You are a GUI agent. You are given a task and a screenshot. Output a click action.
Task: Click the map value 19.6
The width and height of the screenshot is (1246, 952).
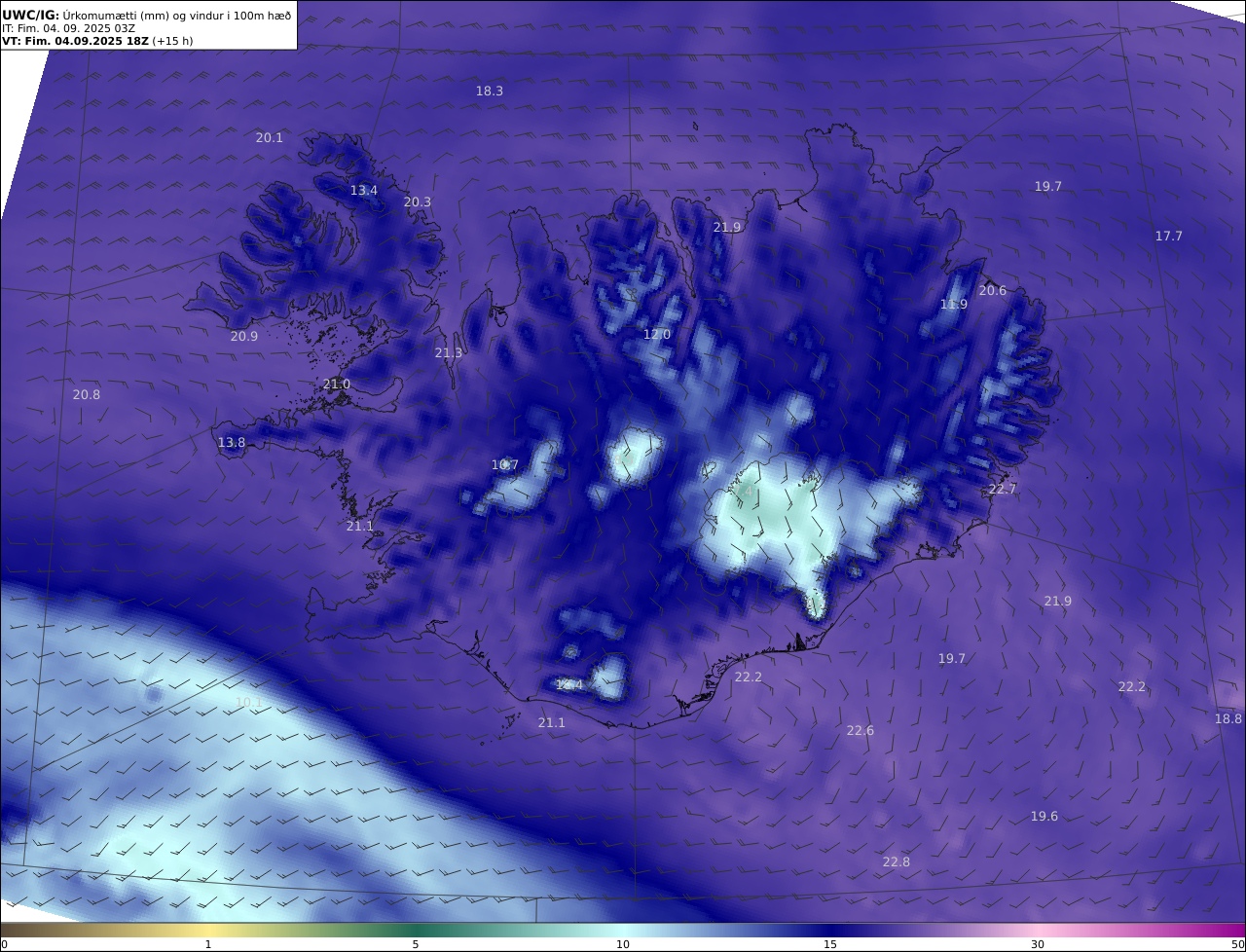[x=1044, y=816]
